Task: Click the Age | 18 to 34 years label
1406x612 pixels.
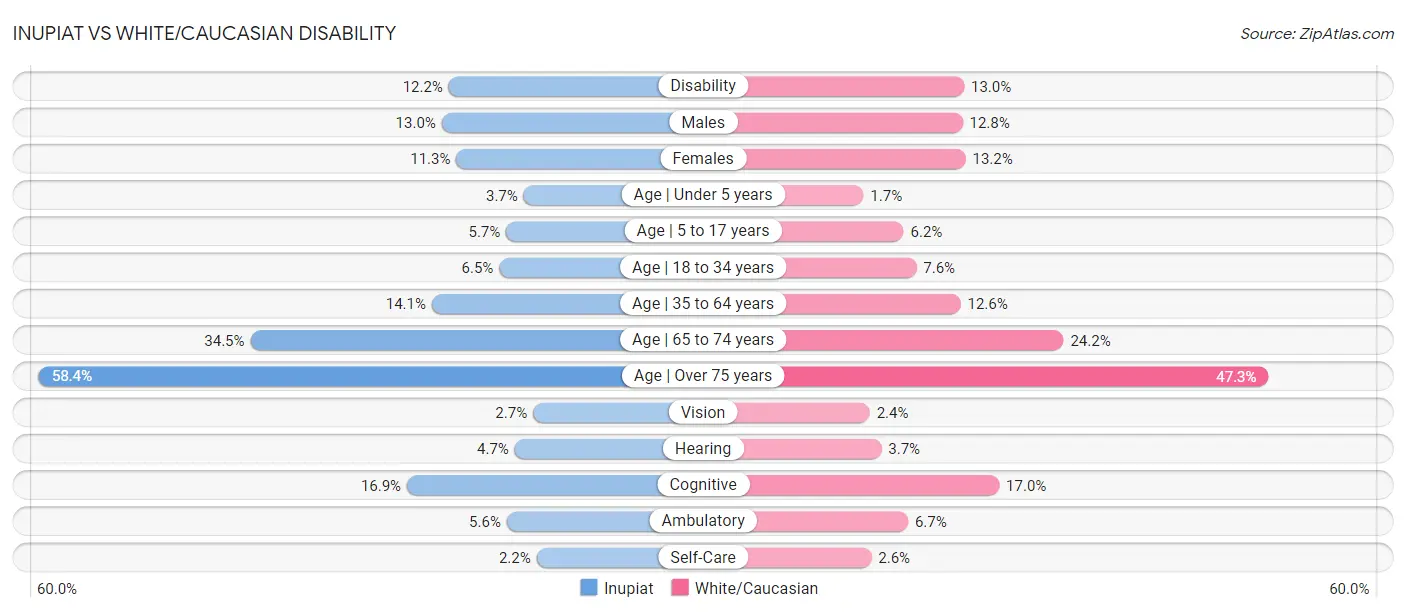Action: 703,267
